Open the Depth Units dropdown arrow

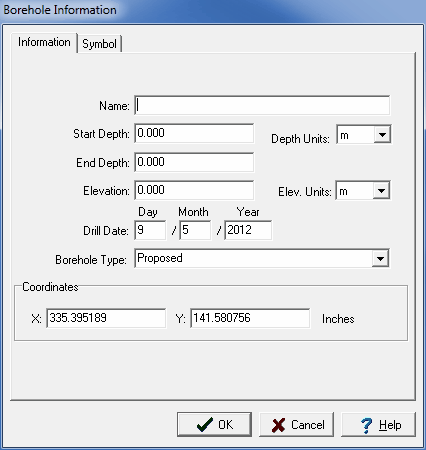coord(382,134)
